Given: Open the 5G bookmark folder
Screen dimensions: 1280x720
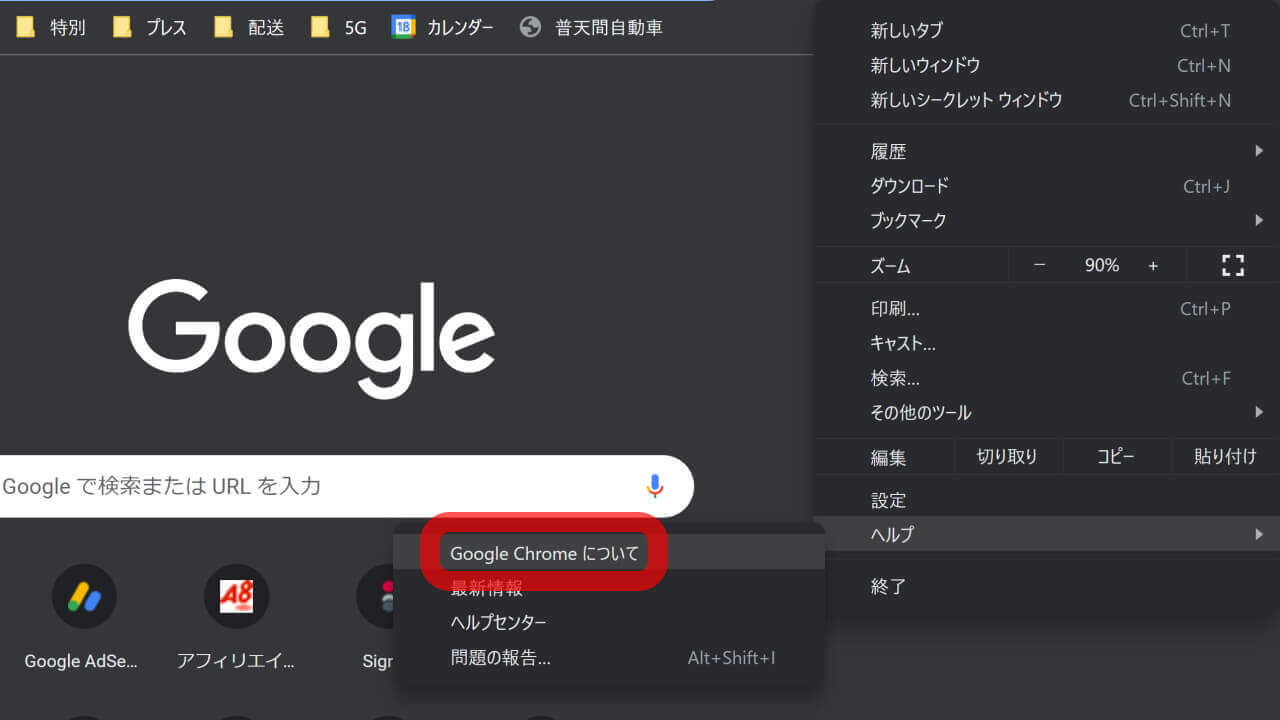Looking at the screenshot, I should point(340,27).
